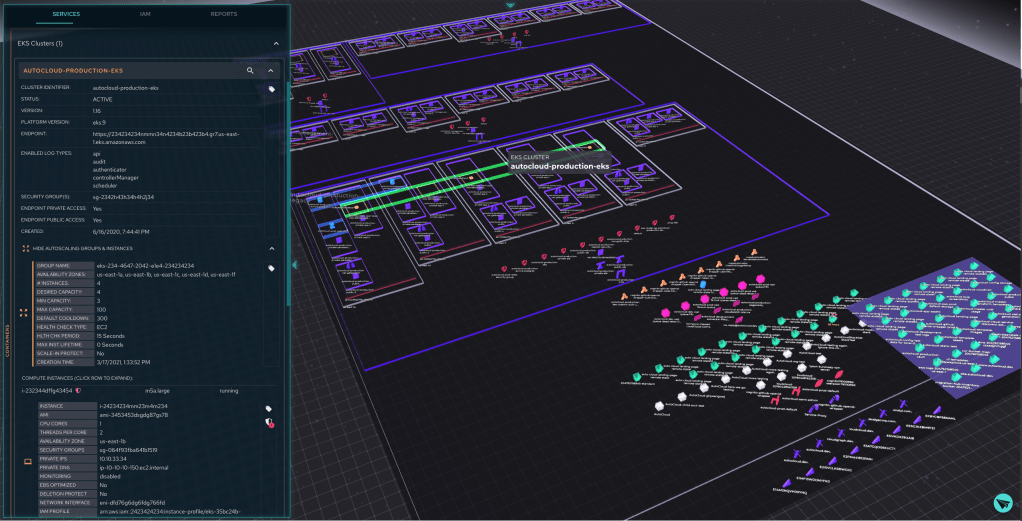Click the tag icon beside autoscaling group name
1022x521 pixels.
pos(271,268)
